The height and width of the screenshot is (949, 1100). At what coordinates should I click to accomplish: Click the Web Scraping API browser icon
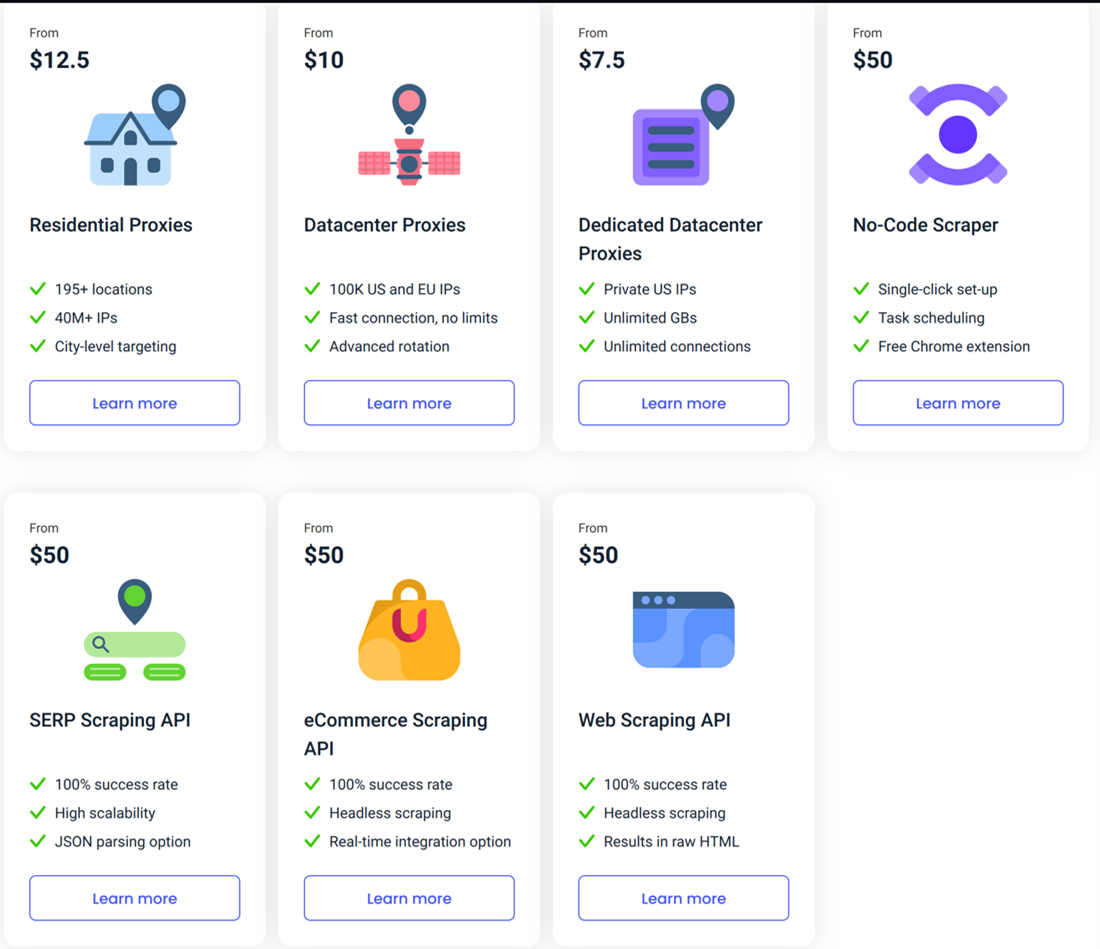(683, 630)
